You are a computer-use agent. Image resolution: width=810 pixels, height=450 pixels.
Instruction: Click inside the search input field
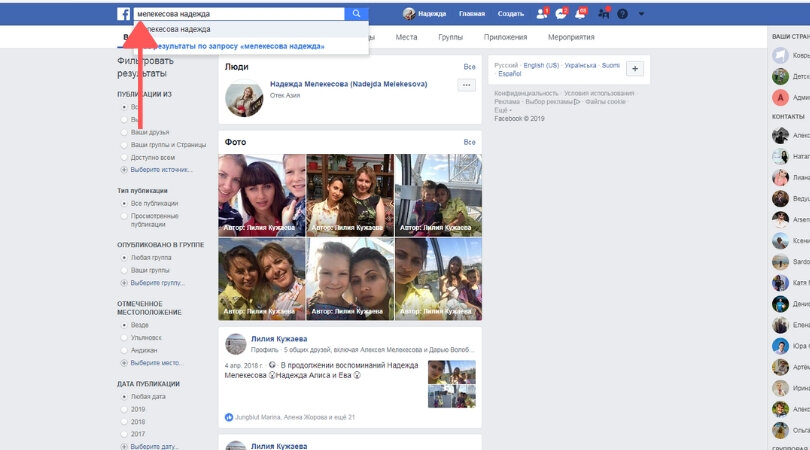[x=239, y=14]
